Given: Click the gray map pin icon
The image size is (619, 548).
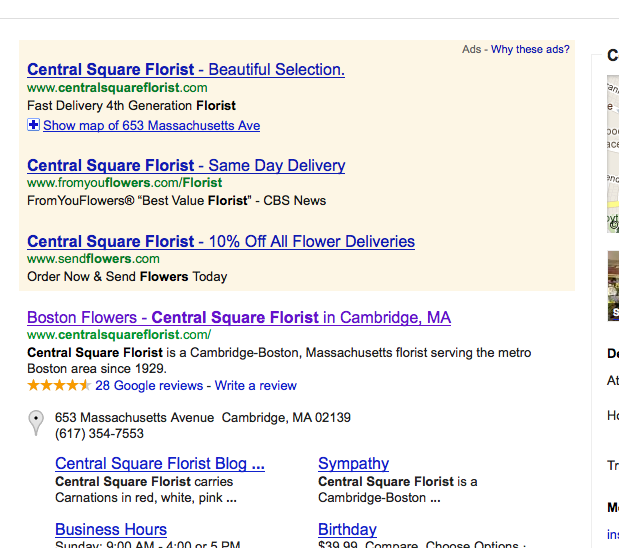Looking at the screenshot, I should tap(36, 423).
